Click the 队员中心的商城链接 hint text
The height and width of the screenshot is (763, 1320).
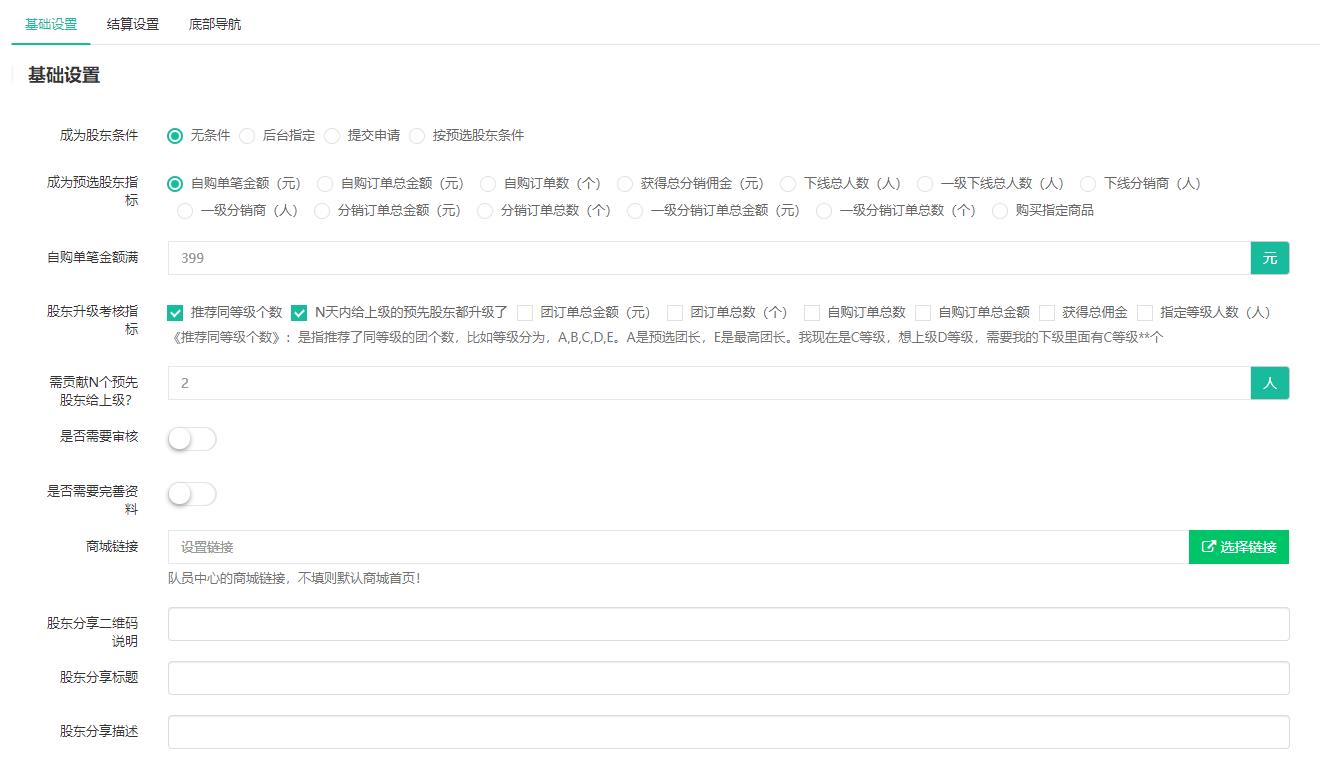pyautogui.click(x=294, y=578)
